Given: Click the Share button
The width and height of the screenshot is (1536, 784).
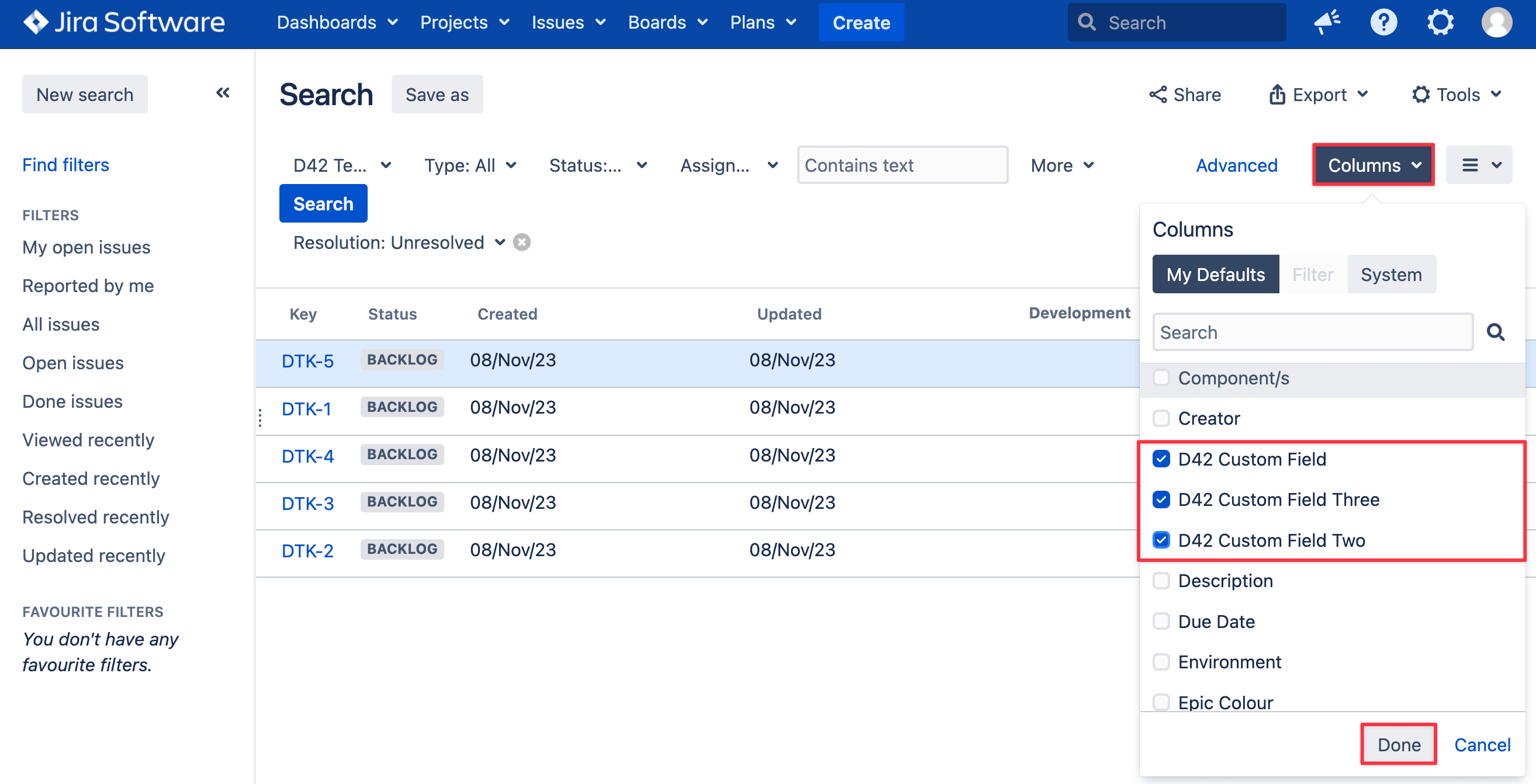Looking at the screenshot, I should tap(1185, 94).
